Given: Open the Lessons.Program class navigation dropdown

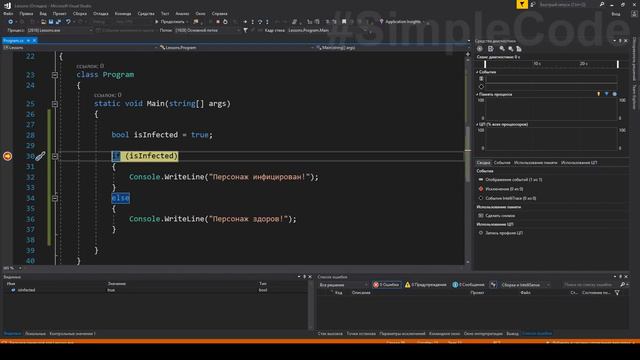Looking at the screenshot, I should pos(237,48).
